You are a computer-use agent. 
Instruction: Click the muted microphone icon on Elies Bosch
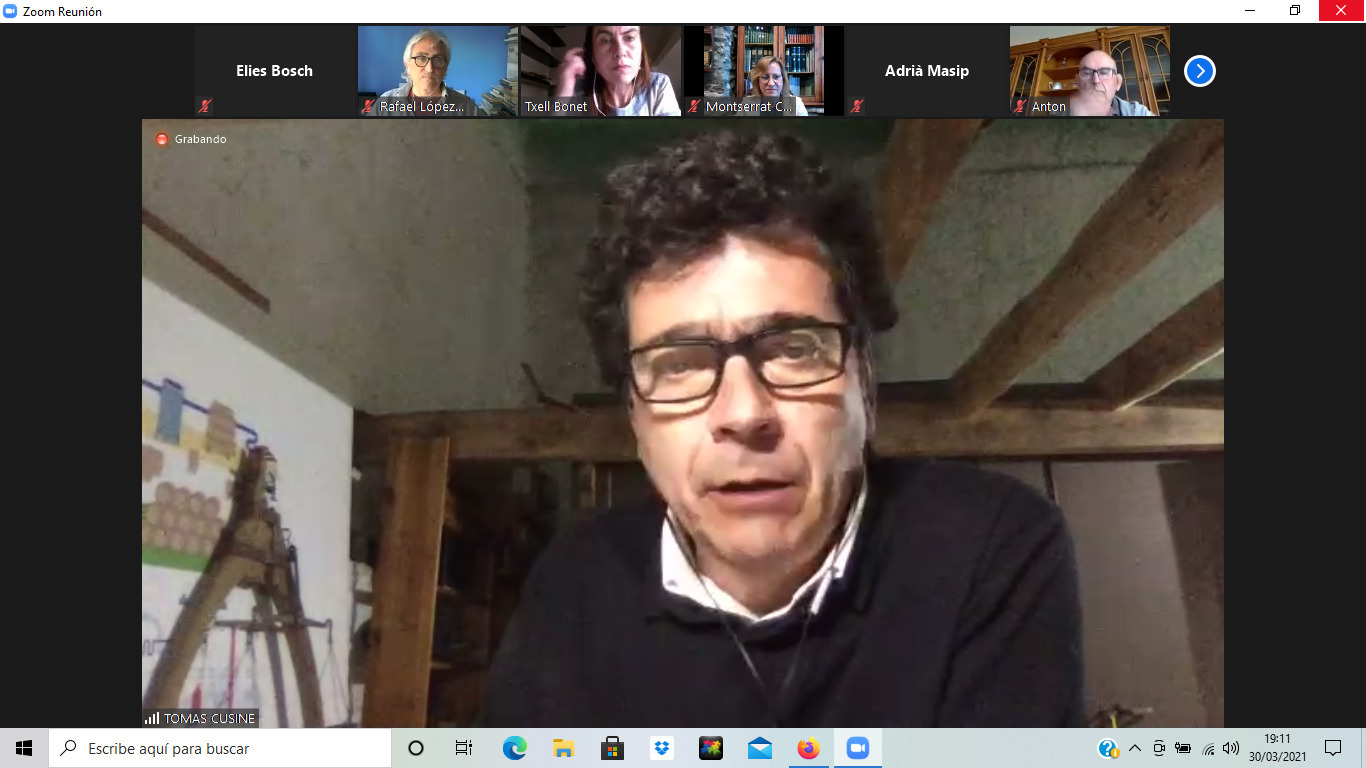pos(205,106)
